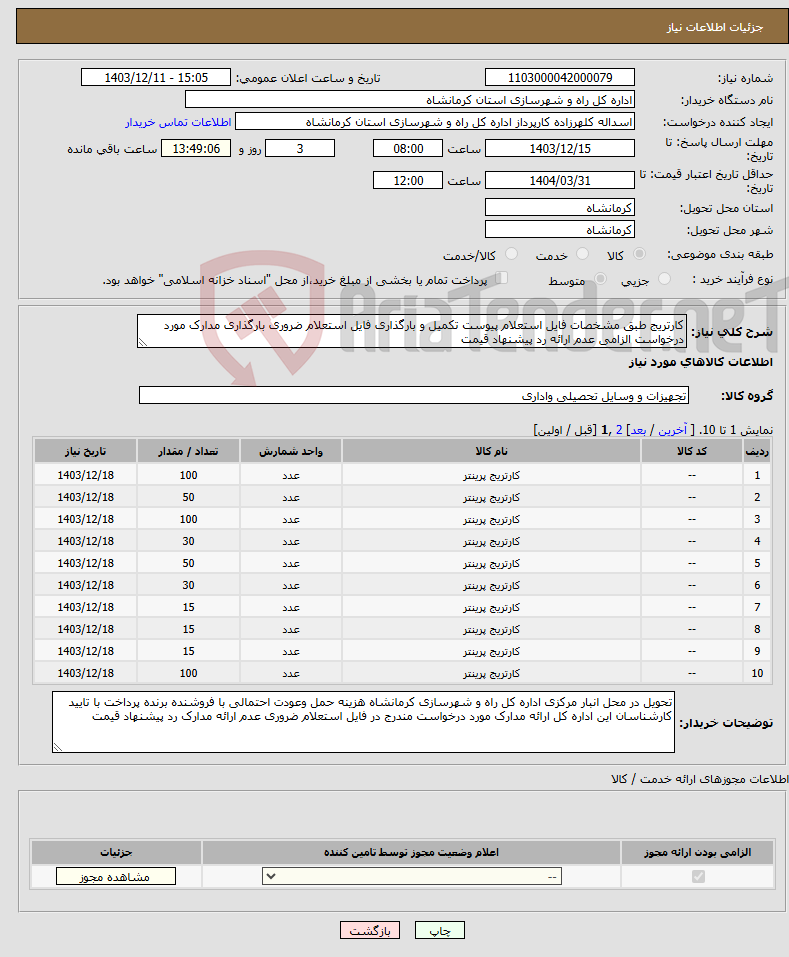The image size is (789, 957).
Task: Click the resize grip of buyer notes box
Action: point(58,746)
